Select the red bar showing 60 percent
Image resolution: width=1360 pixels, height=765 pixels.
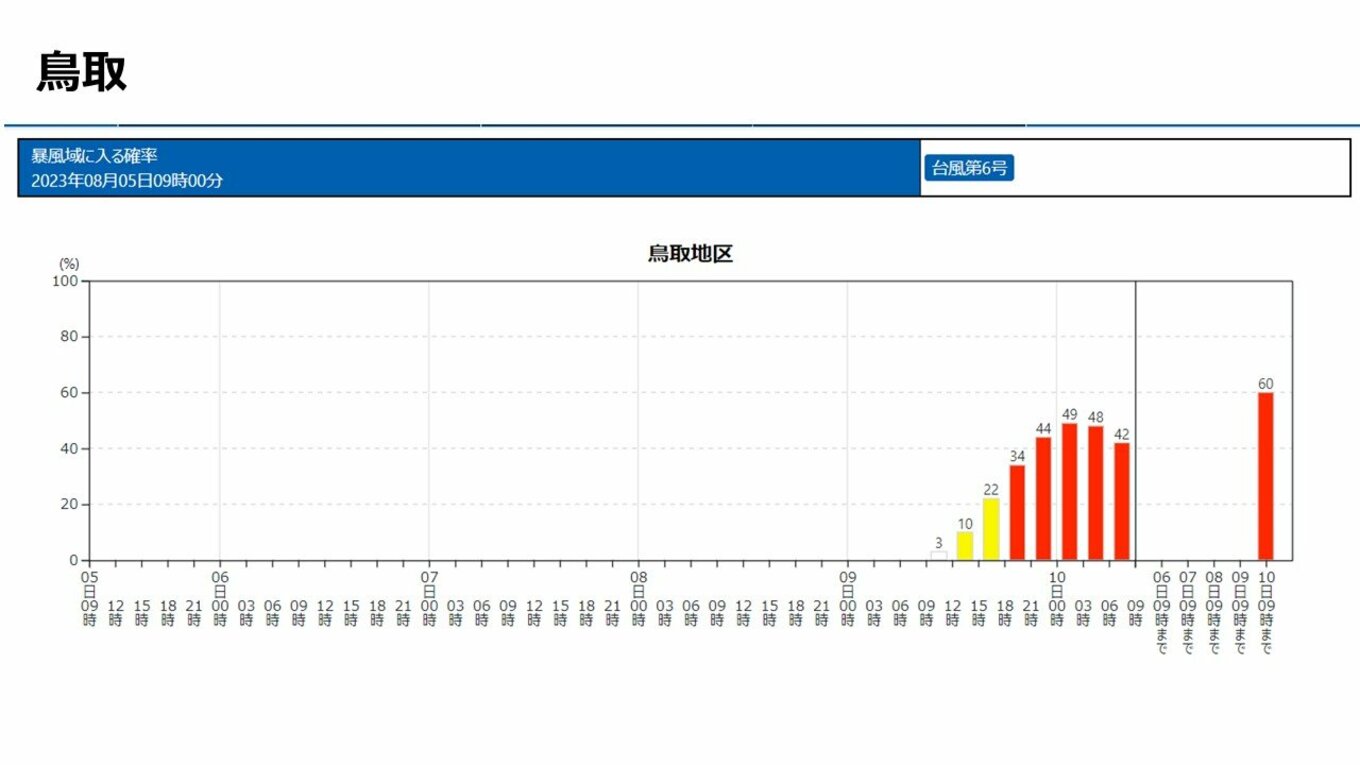coord(1266,476)
